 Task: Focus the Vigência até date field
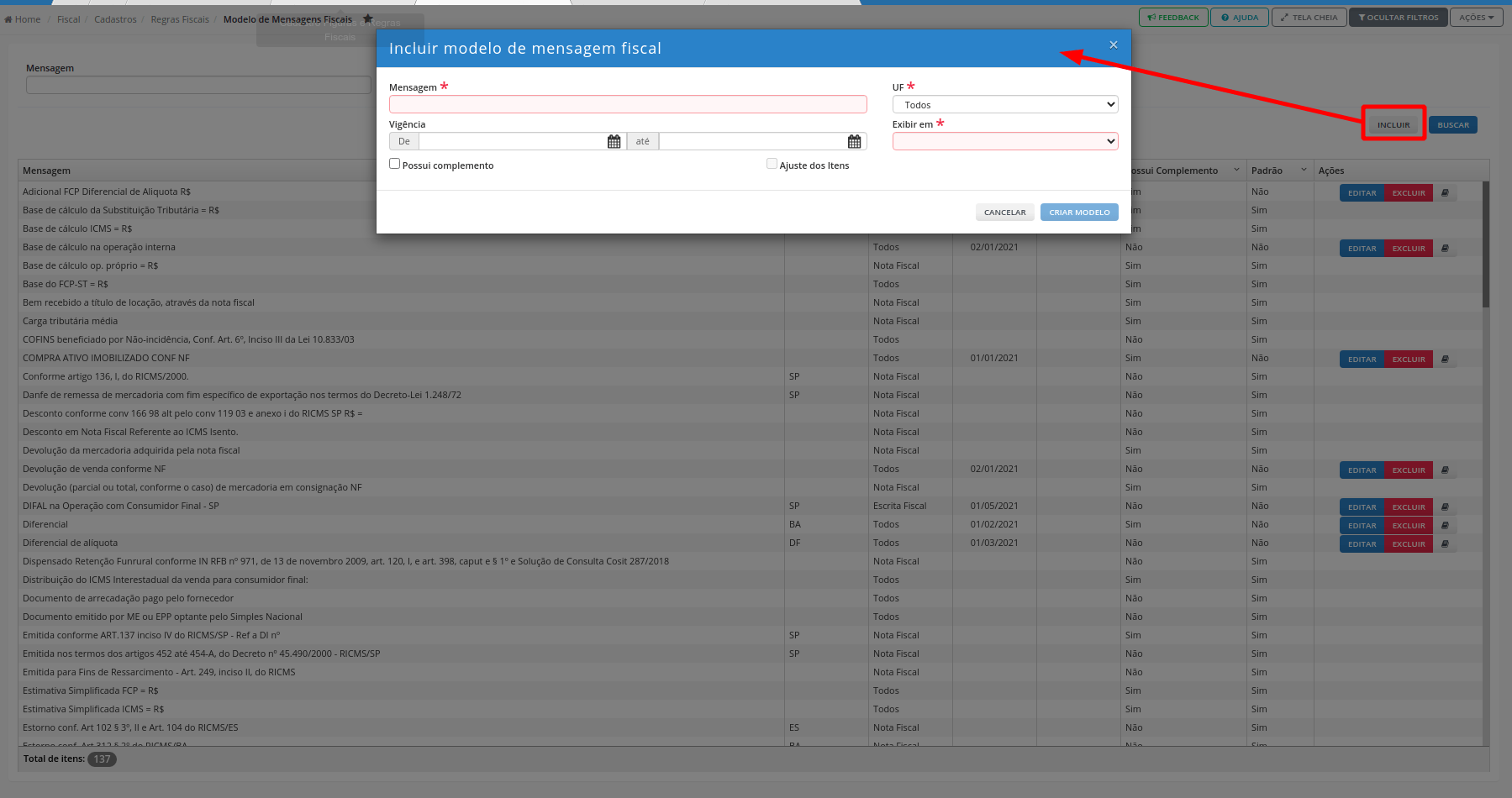pyautogui.click(x=753, y=141)
